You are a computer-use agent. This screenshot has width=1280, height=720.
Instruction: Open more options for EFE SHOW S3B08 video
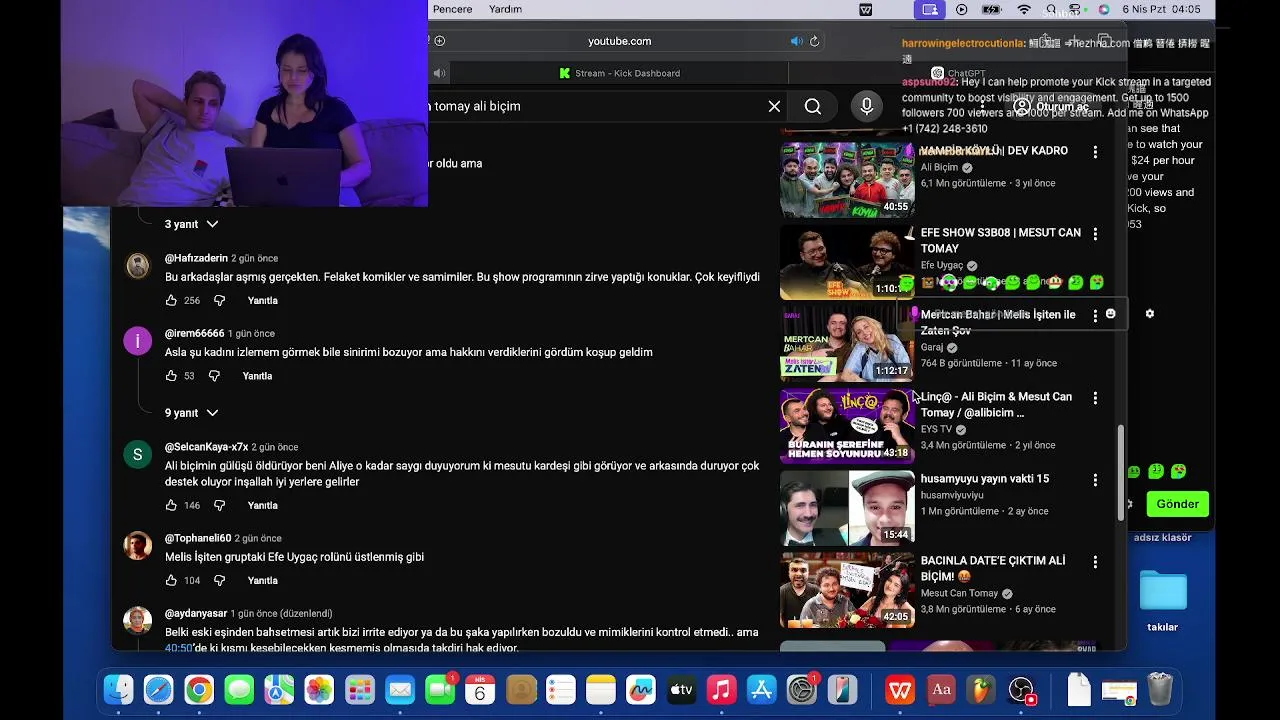point(1095,234)
